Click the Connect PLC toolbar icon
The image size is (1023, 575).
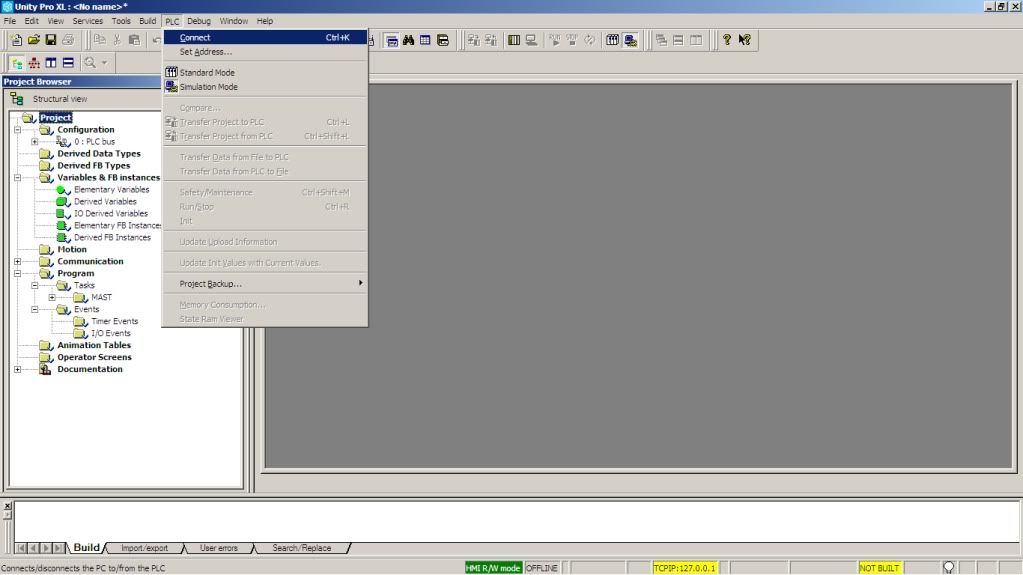click(x=514, y=40)
